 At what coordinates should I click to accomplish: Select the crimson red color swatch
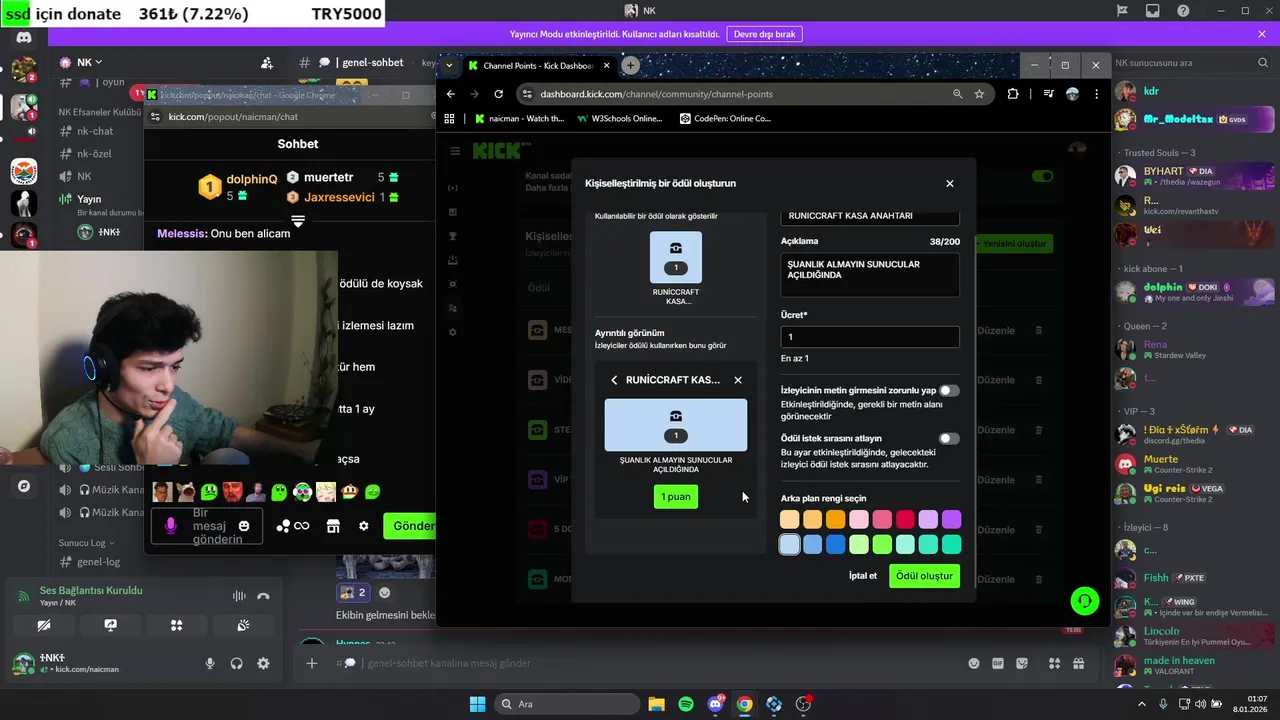(x=905, y=519)
